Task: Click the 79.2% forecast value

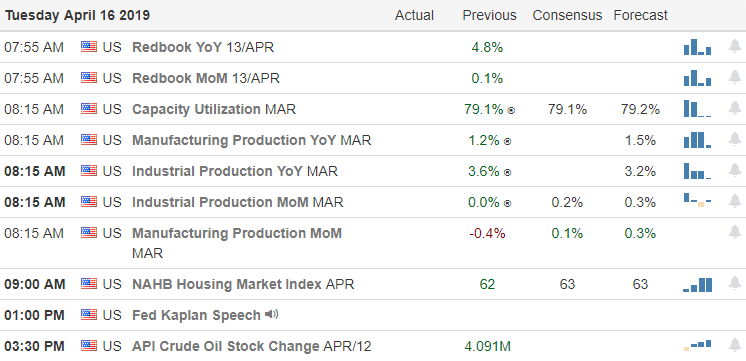Action: click(640, 109)
